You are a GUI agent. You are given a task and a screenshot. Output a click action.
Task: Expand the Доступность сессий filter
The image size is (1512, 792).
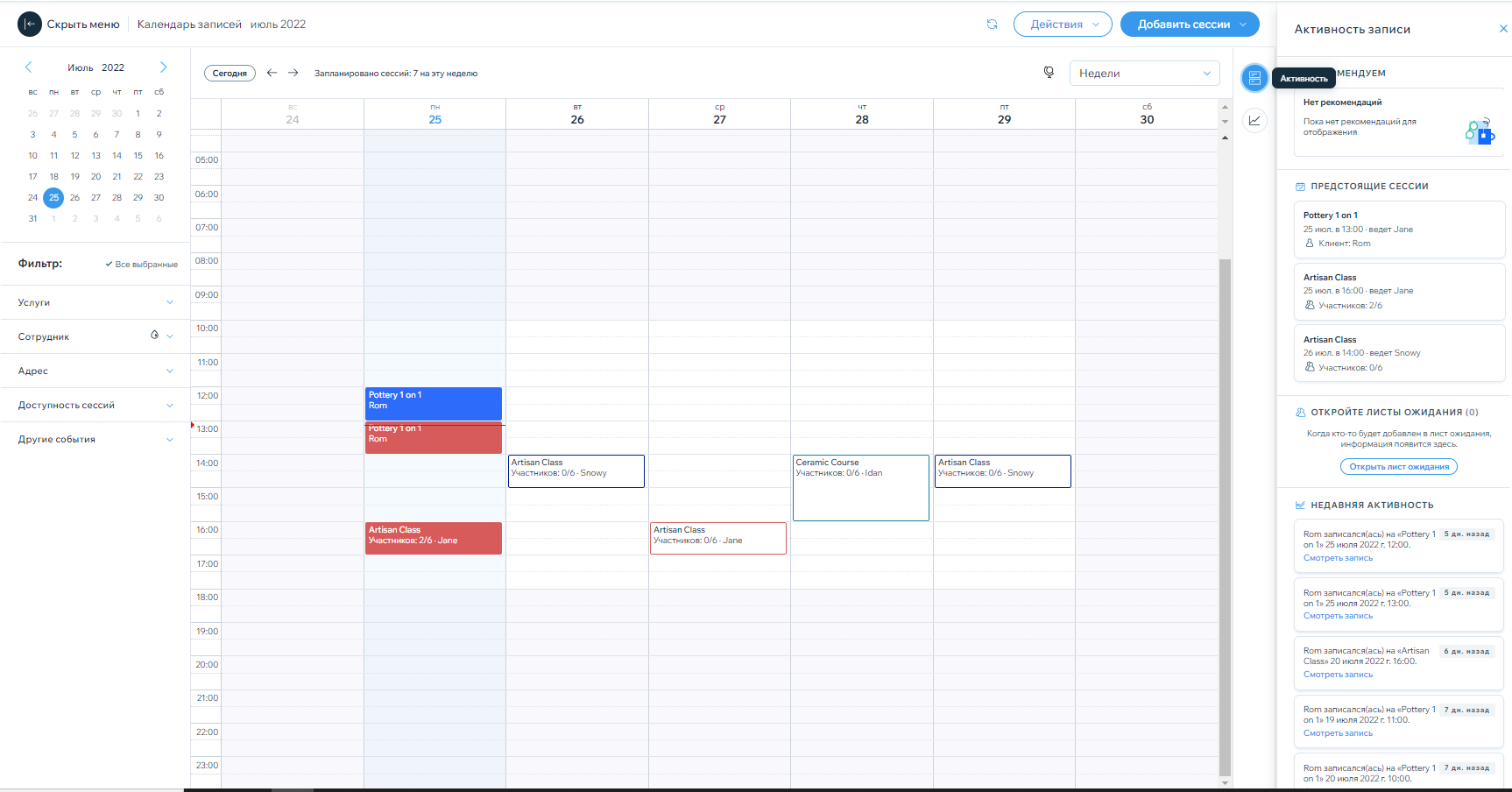[x=95, y=405]
